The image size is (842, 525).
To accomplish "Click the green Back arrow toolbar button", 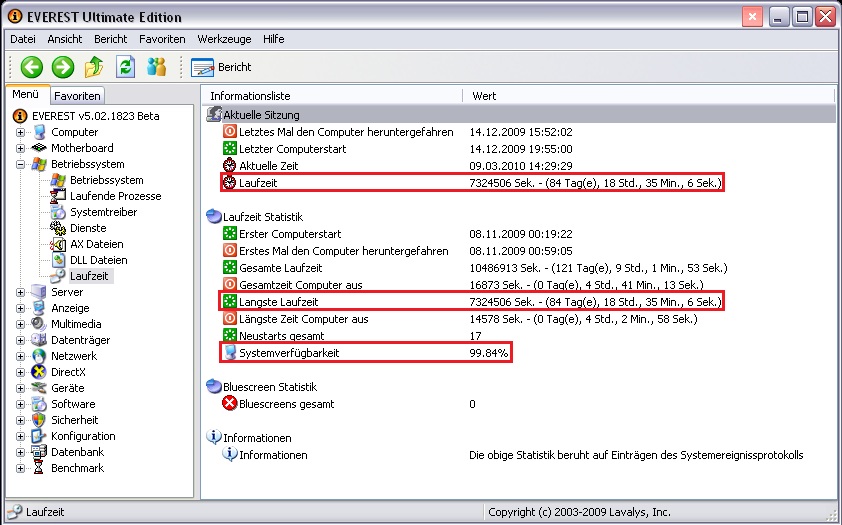I will (x=32, y=67).
